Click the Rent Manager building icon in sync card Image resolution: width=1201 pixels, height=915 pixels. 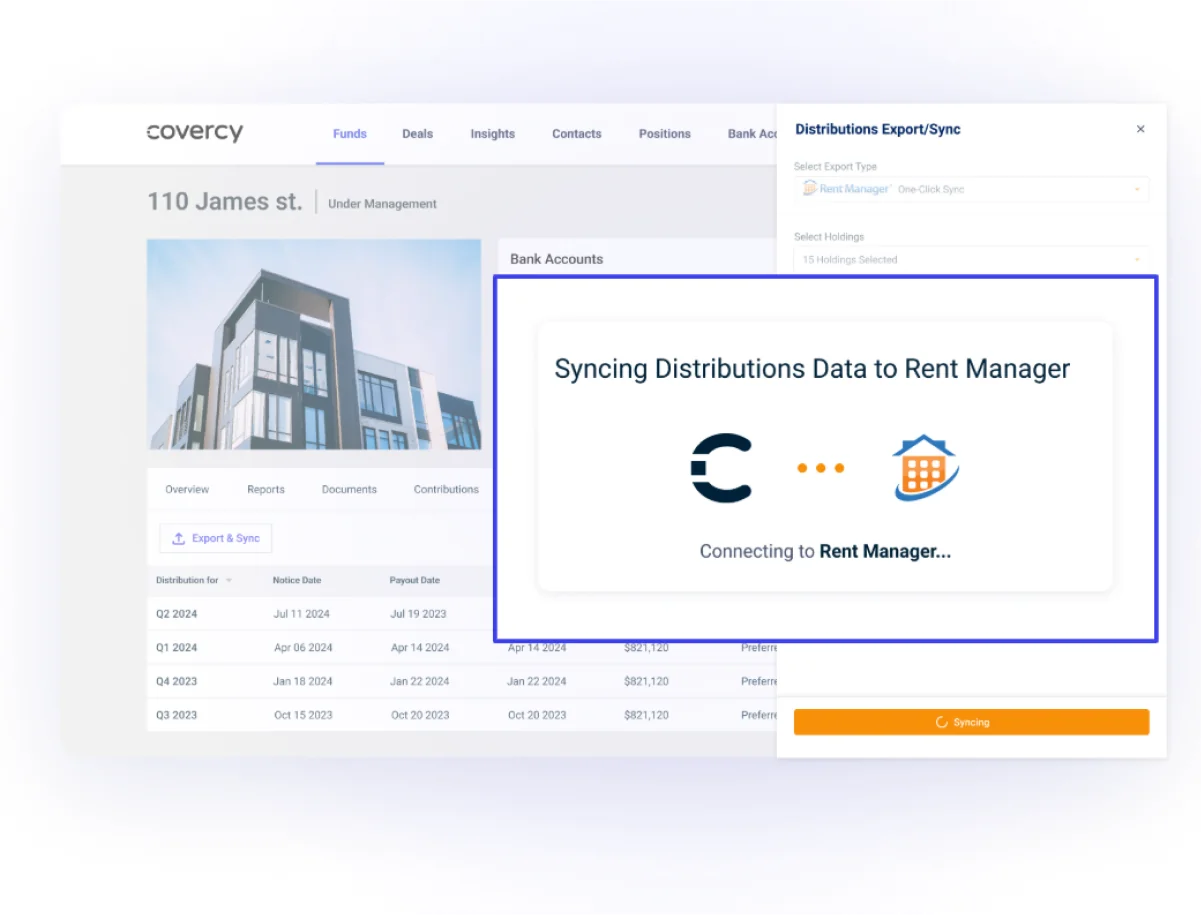click(x=923, y=466)
